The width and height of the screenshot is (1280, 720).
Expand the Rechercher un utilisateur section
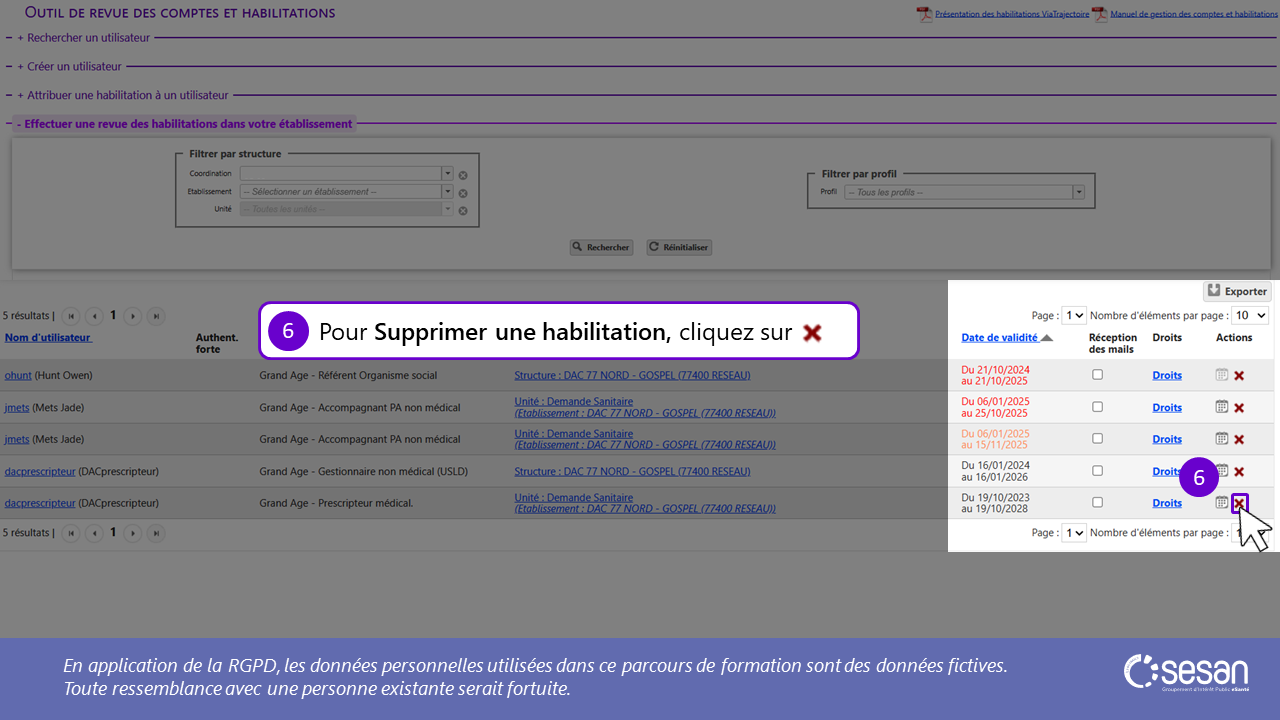(x=83, y=37)
